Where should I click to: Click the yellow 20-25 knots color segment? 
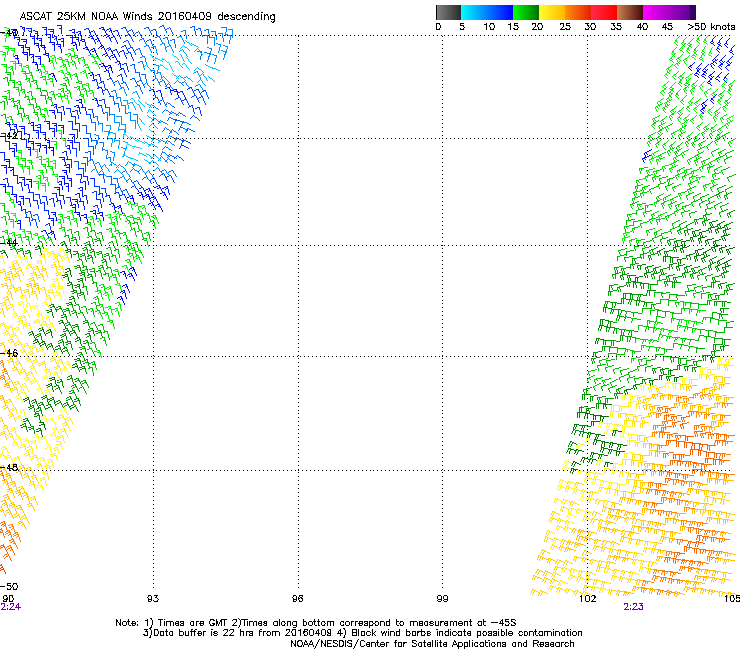coord(552,12)
